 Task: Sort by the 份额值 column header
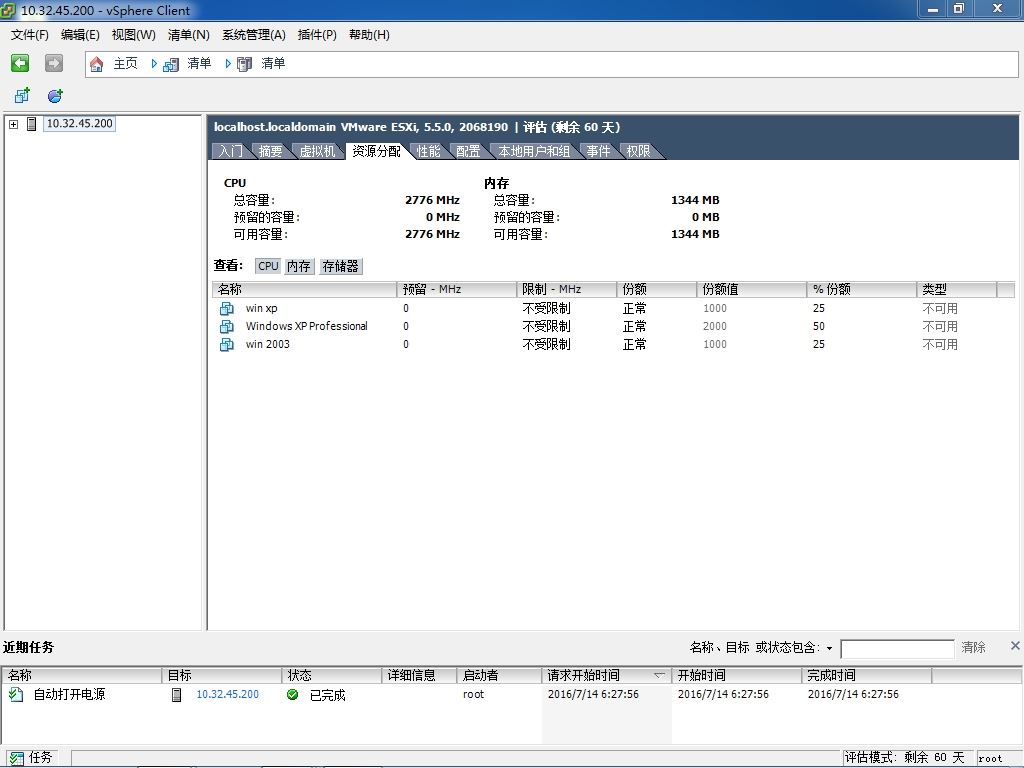(x=751, y=289)
